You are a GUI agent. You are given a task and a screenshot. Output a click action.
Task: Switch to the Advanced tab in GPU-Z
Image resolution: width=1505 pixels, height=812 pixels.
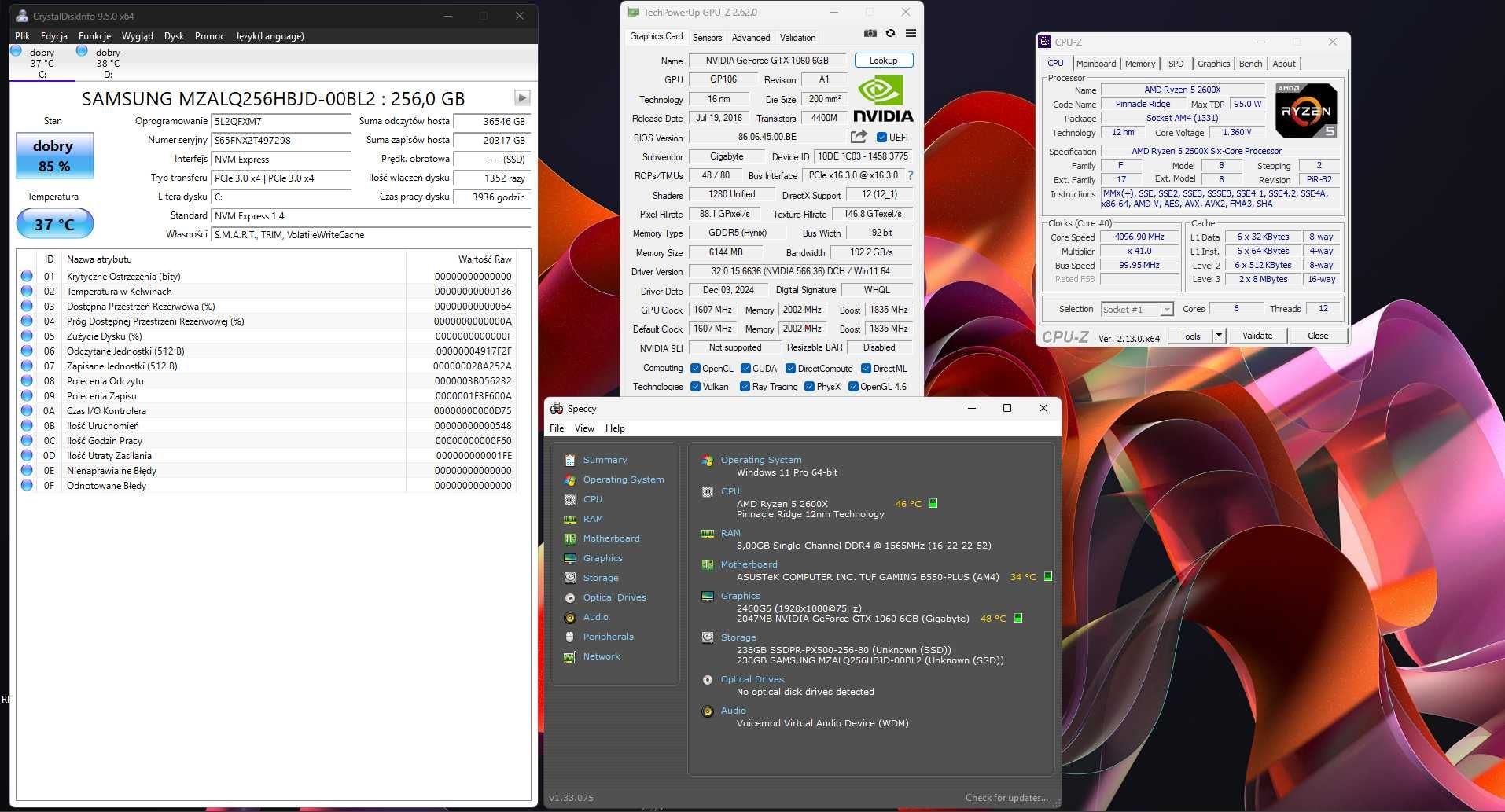[x=751, y=38]
